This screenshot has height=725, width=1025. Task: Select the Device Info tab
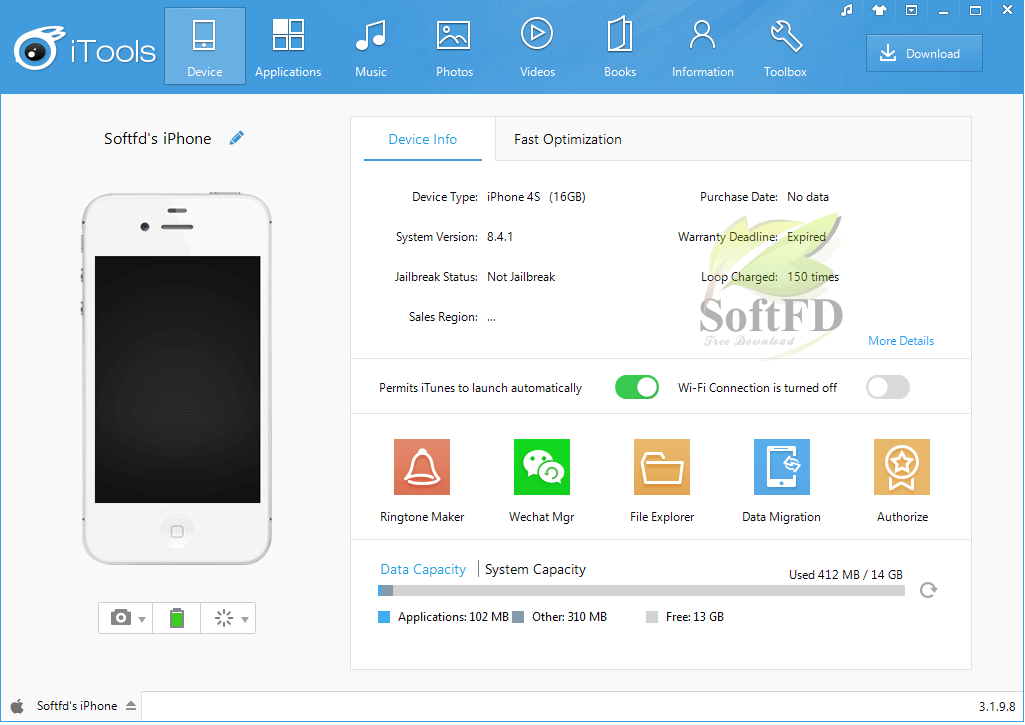point(423,139)
